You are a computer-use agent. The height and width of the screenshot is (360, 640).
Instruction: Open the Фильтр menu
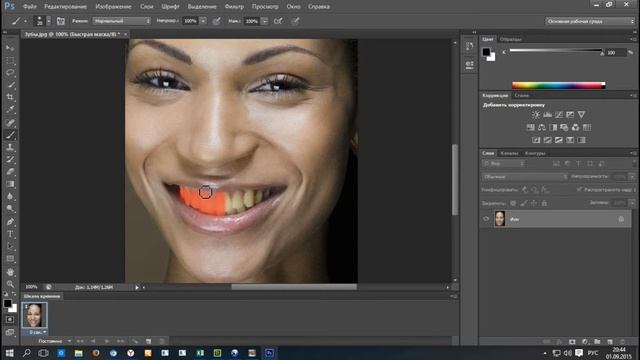(x=234, y=7)
